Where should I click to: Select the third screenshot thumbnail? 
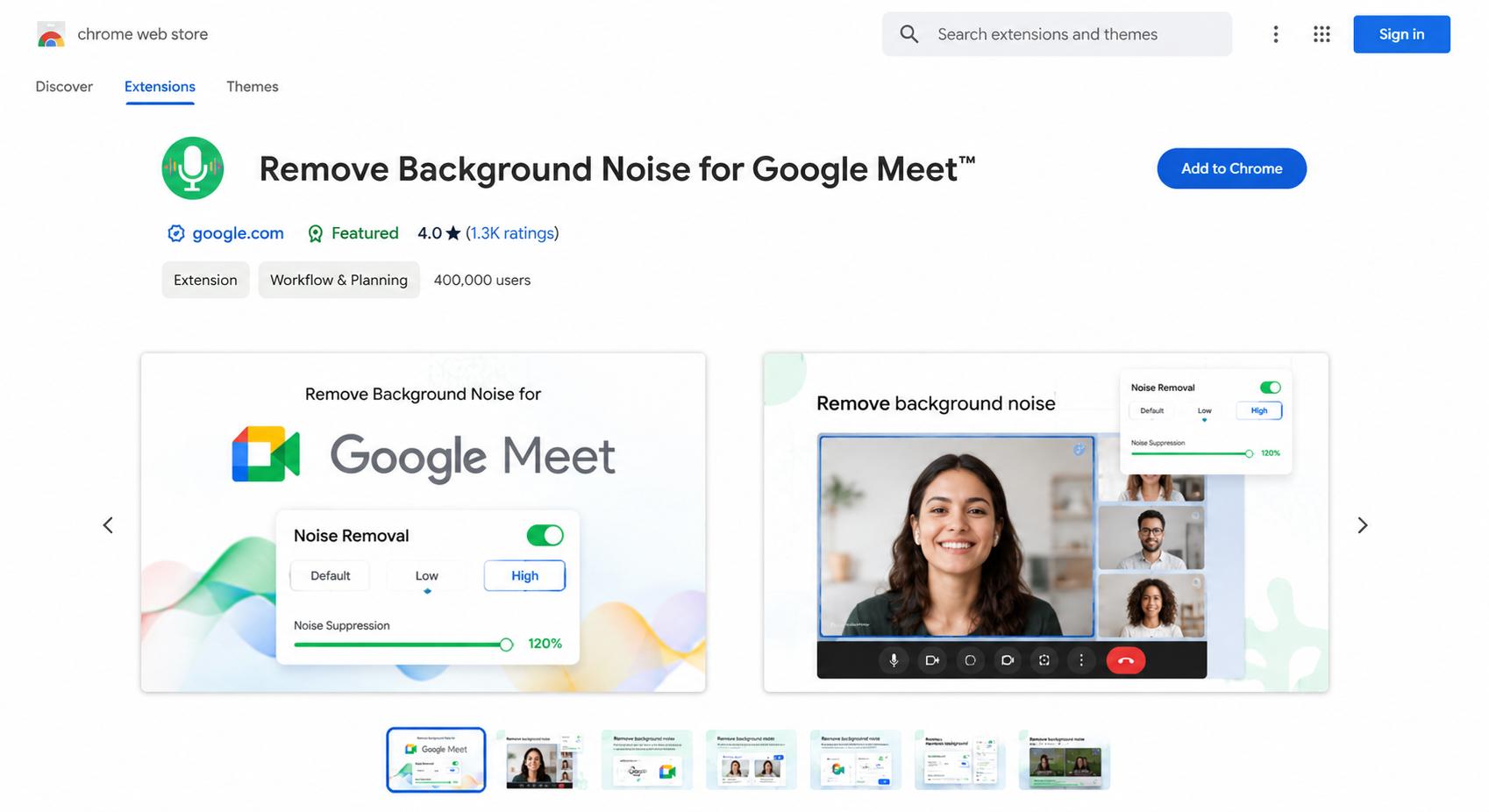[x=646, y=760]
